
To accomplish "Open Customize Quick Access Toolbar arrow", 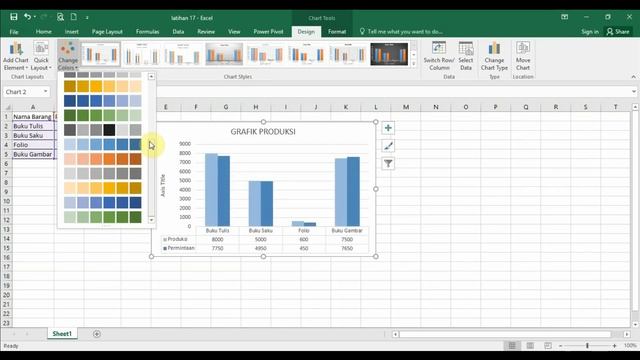I will point(87,17).
